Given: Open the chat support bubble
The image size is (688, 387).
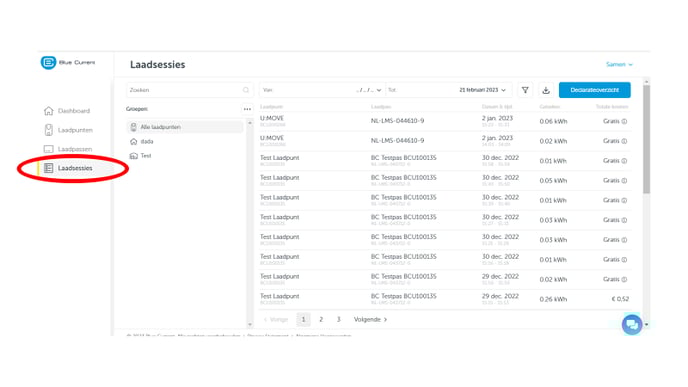Looking at the screenshot, I should 632,325.
